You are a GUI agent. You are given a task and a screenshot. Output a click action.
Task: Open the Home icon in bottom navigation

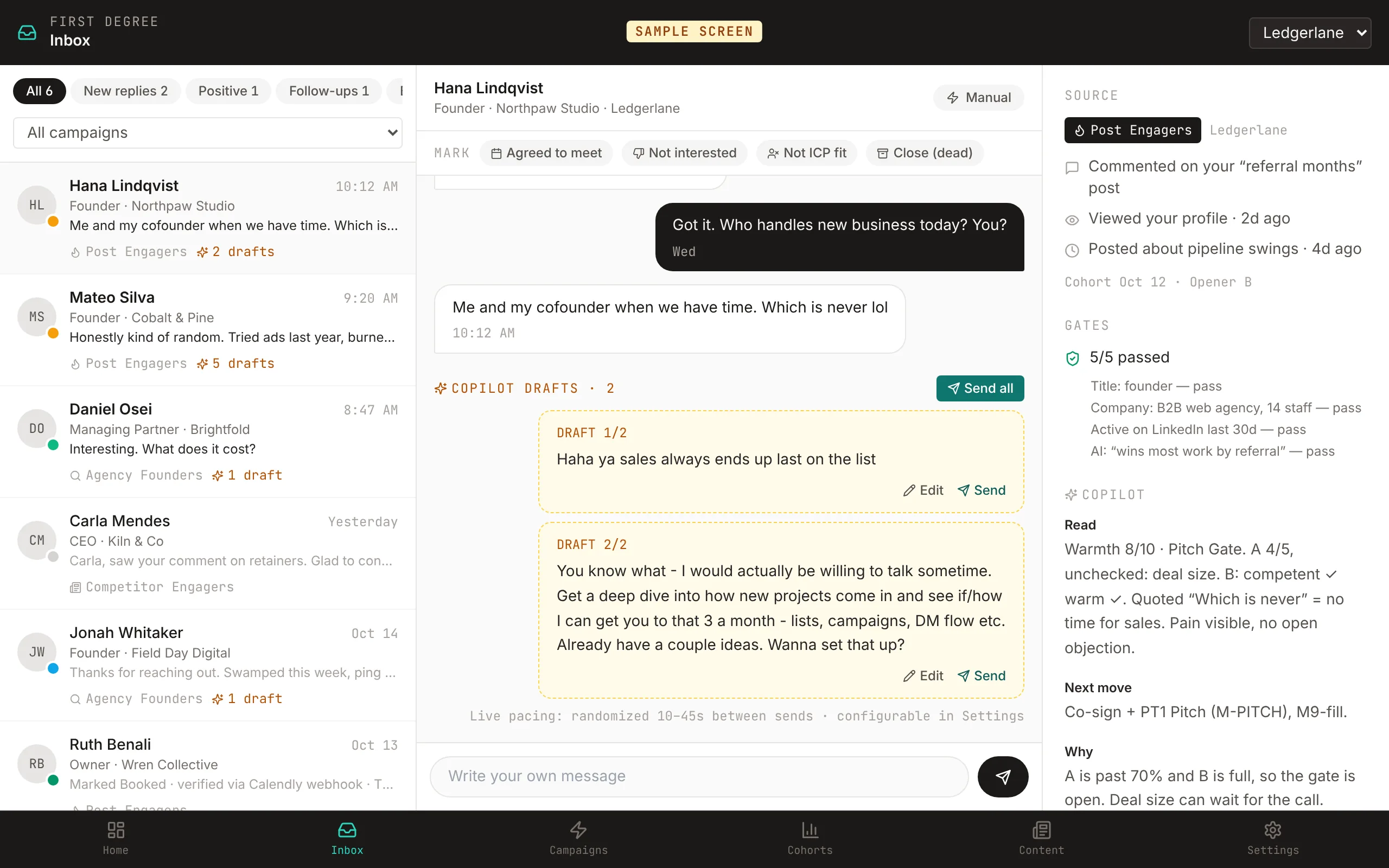pos(116,829)
